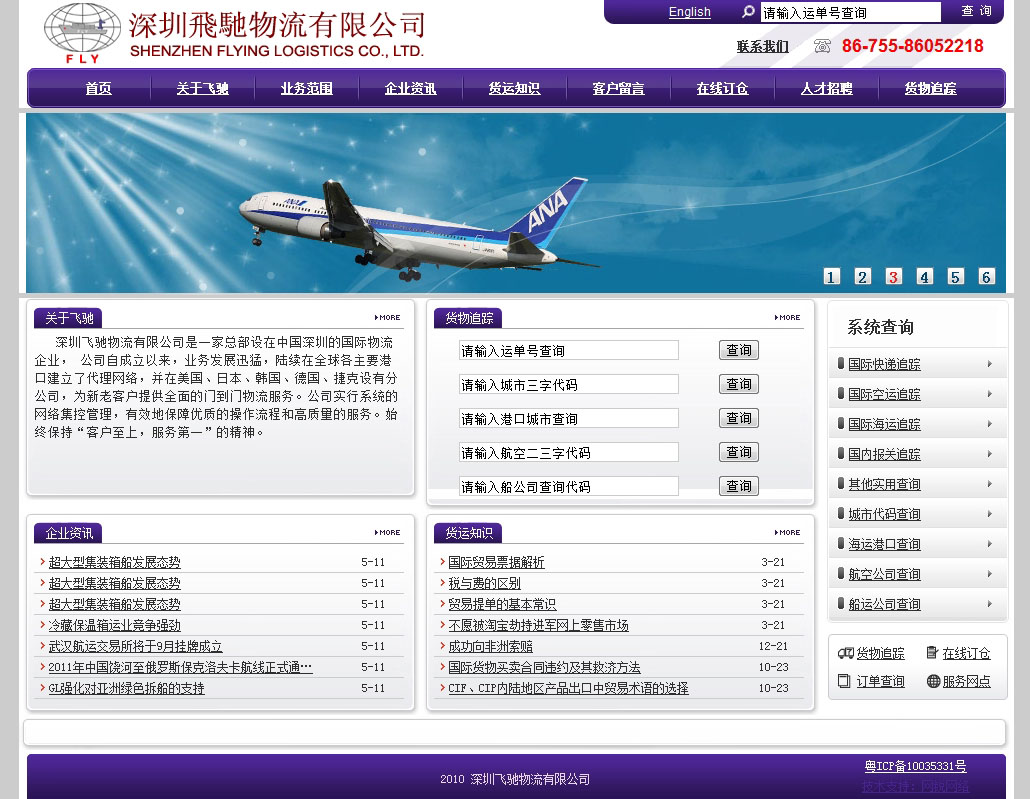Jump to banner slide 6
Screen dimensions: 1030x799
[986, 277]
